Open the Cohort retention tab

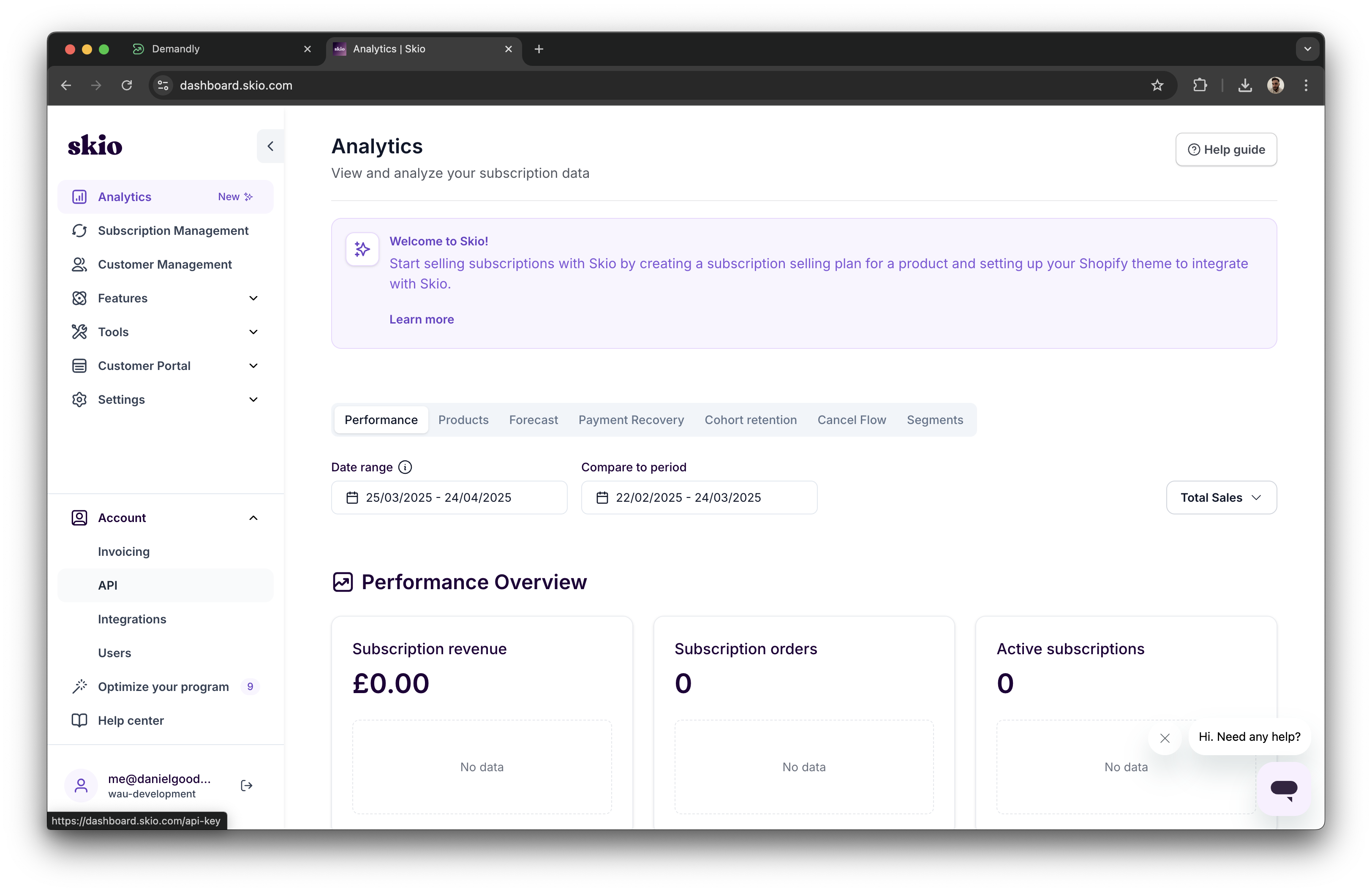[751, 419]
